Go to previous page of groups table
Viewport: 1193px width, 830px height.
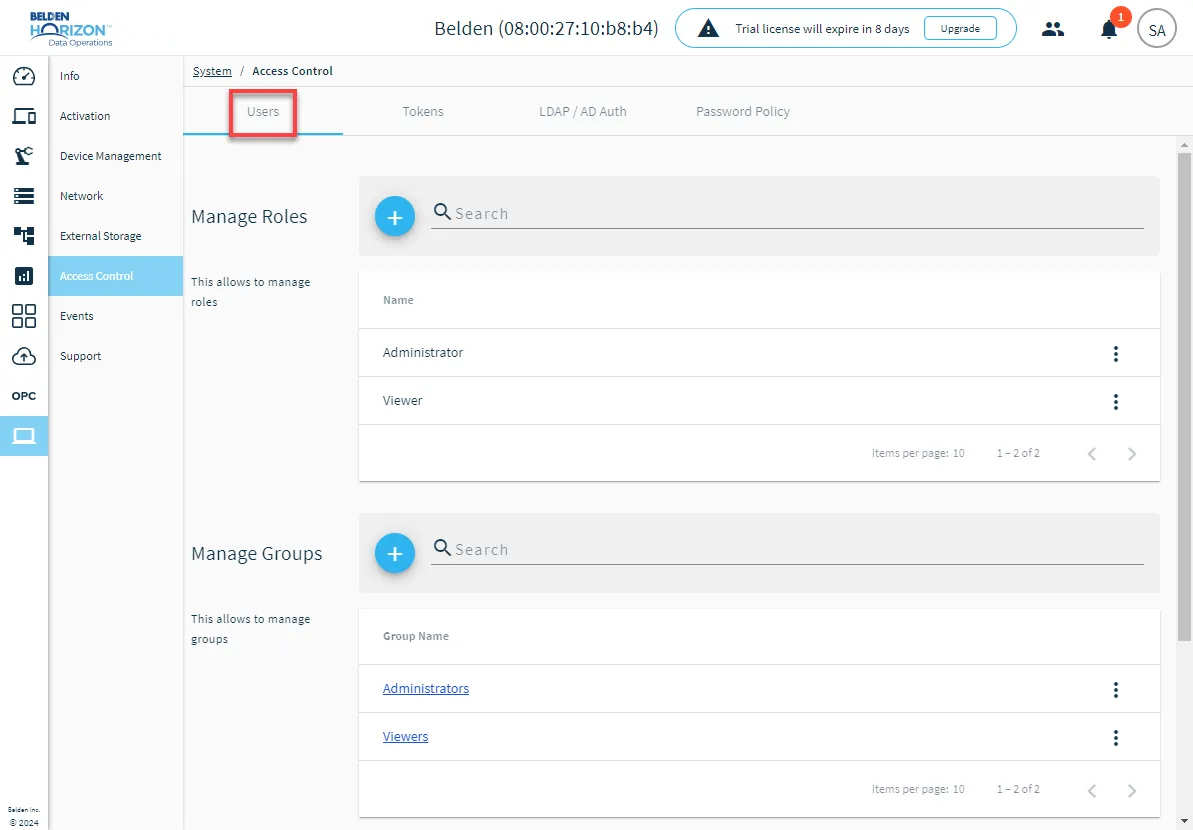click(x=1092, y=790)
